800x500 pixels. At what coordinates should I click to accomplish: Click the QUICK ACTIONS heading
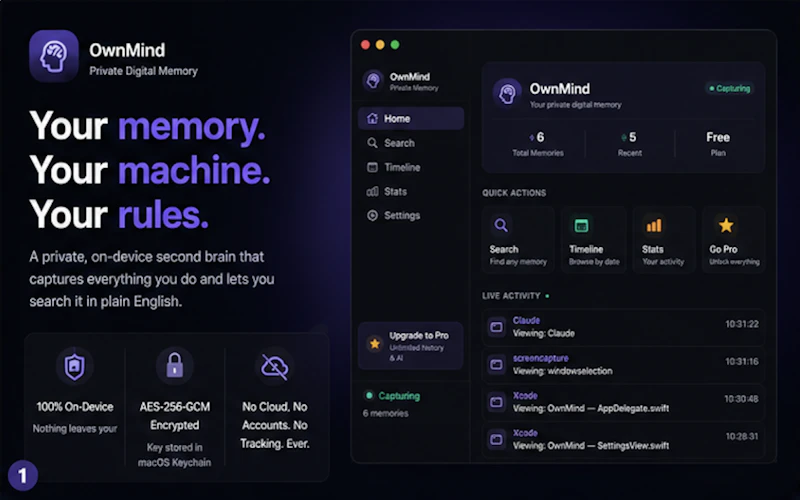click(x=514, y=193)
